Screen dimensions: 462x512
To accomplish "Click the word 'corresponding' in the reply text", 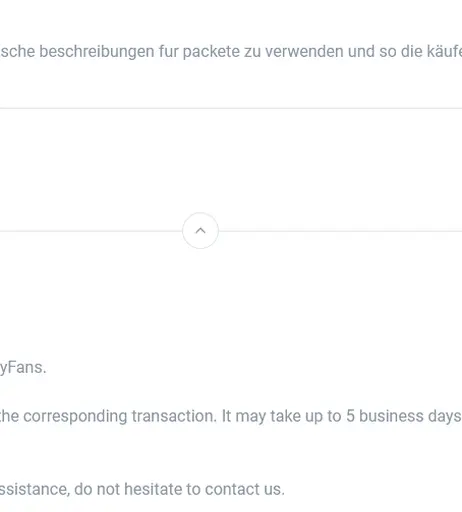I will pos(75,417).
